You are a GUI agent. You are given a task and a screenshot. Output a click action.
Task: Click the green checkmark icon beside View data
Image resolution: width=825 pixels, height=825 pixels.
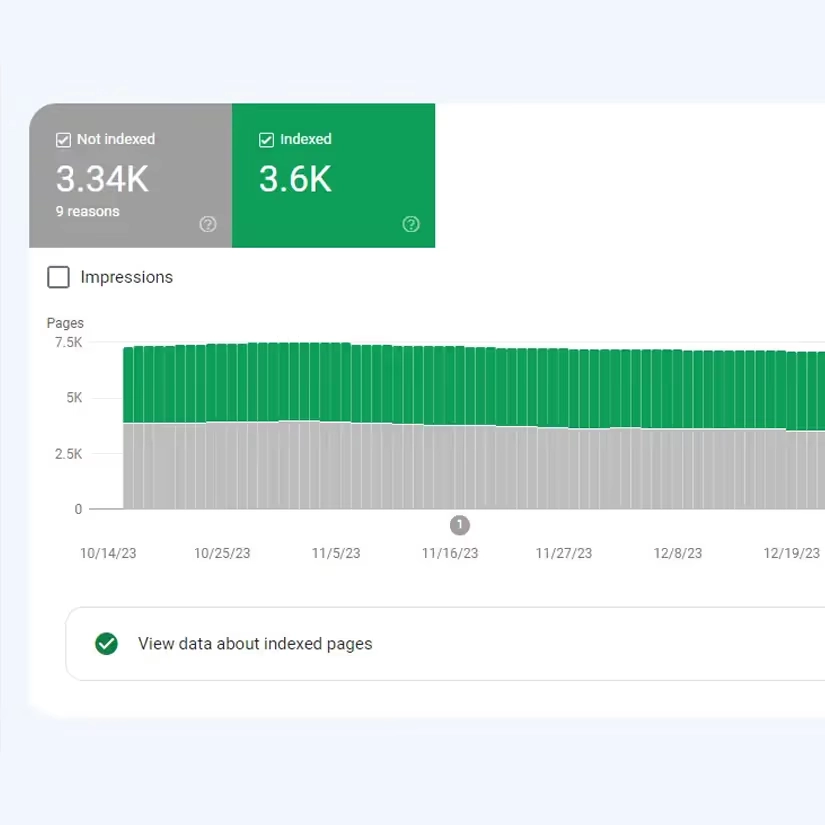(106, 643)
